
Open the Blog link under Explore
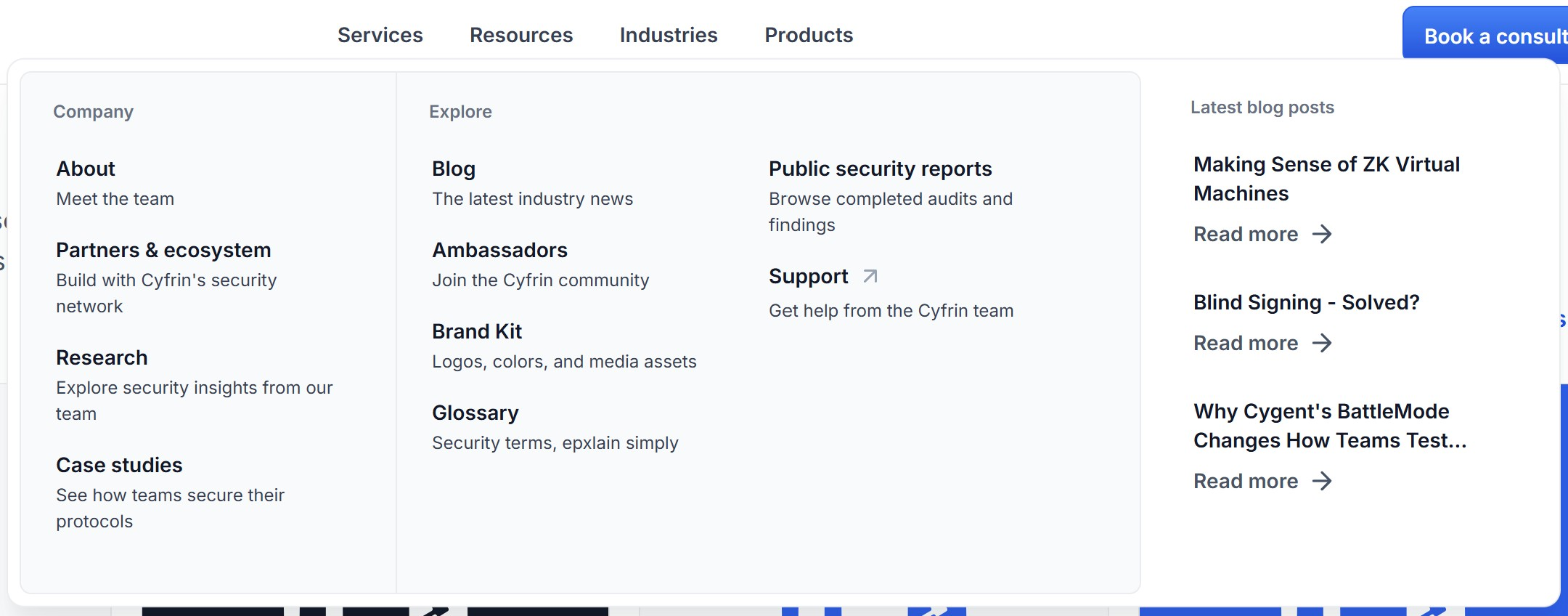454,169
